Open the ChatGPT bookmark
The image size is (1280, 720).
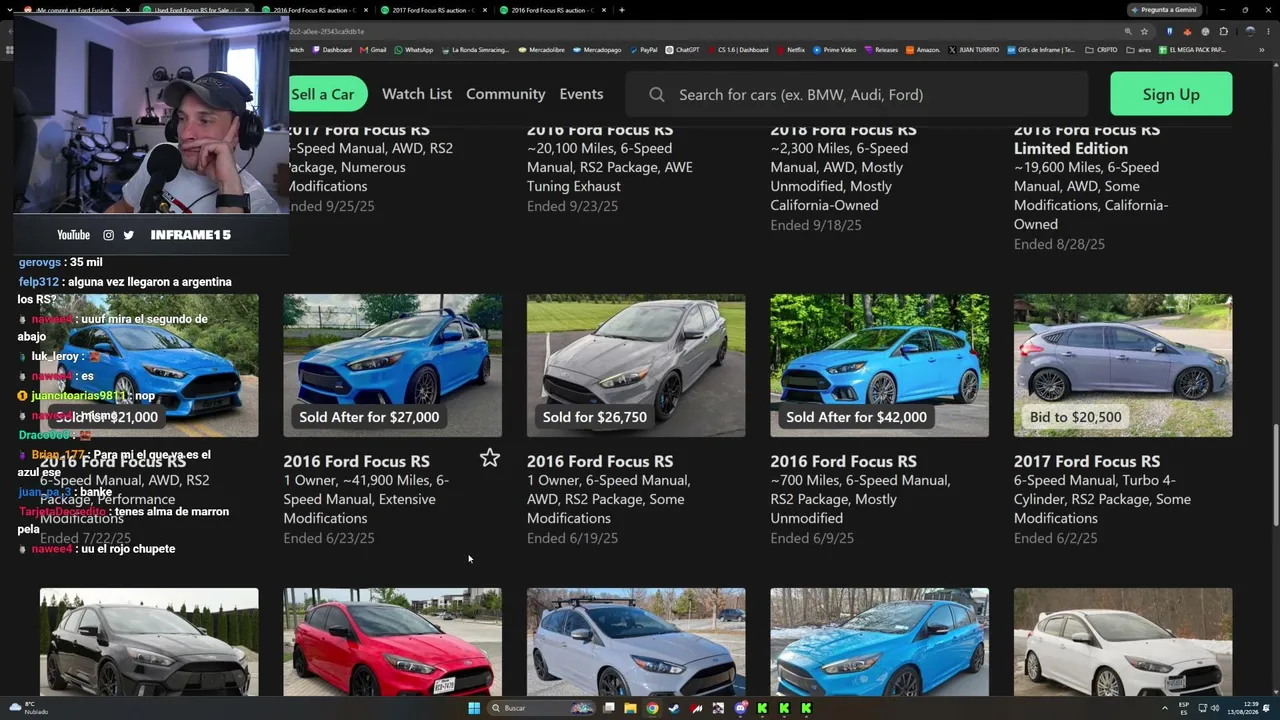coord(682,50)
